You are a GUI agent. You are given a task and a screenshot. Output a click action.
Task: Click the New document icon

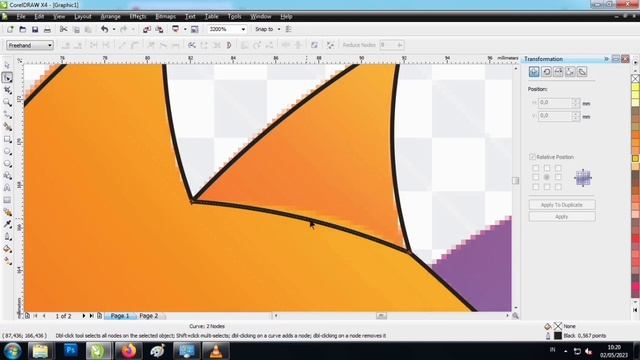click(x=10, y=29)
